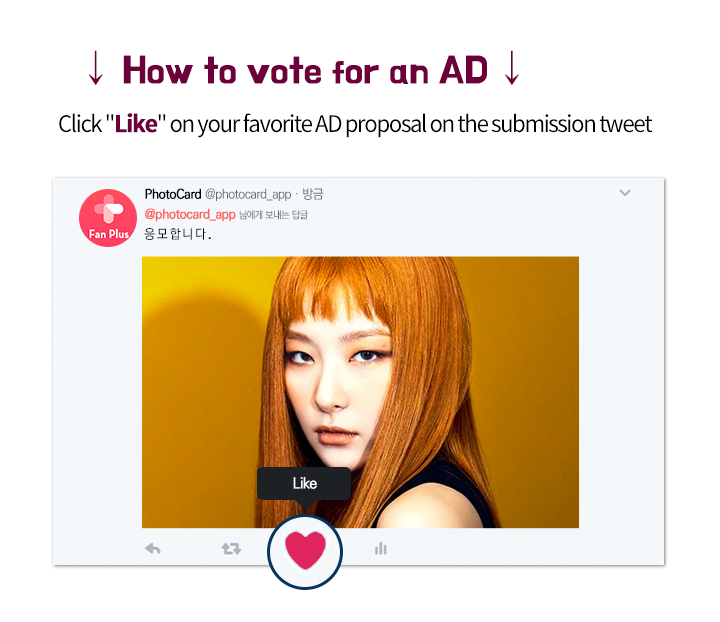Image resolution: width=720 pixels, height=622 pixels.
Task: Open the tweet analytics bar chart icon
Action: (381, 548)
